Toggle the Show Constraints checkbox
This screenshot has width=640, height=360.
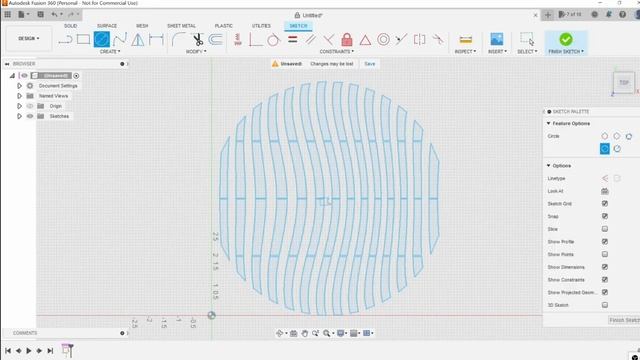[x=604, y=279]
